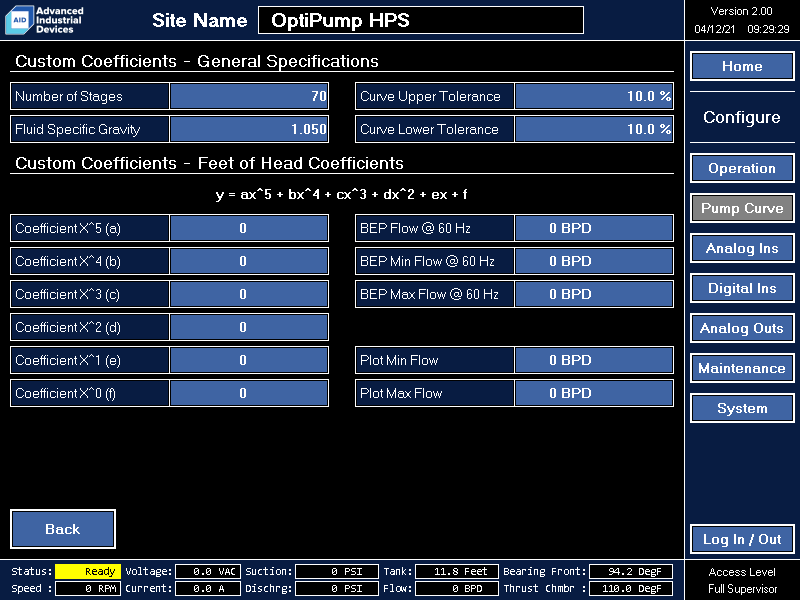Click the Site Name label

(199, 20)
